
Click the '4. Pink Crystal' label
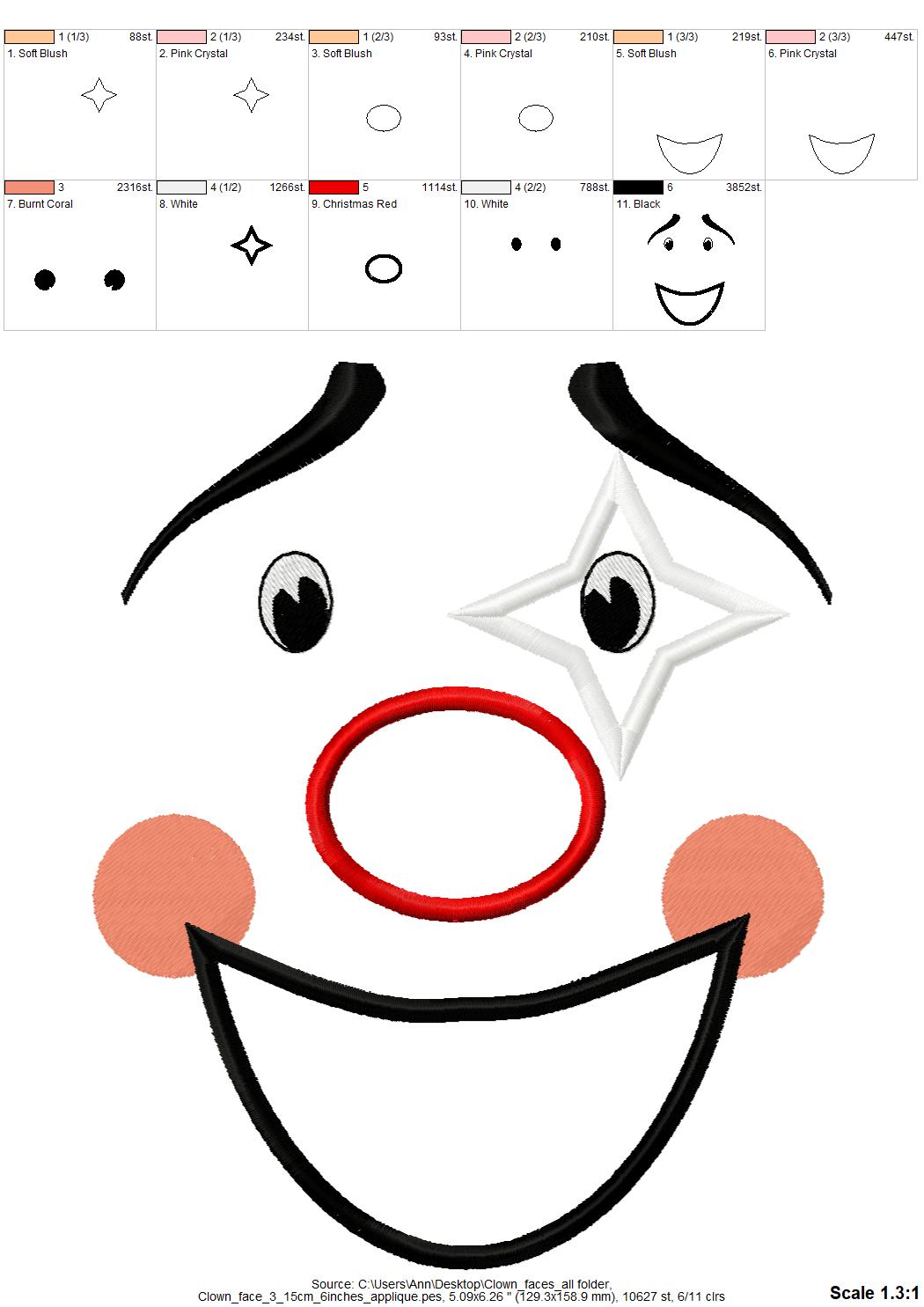498,54
